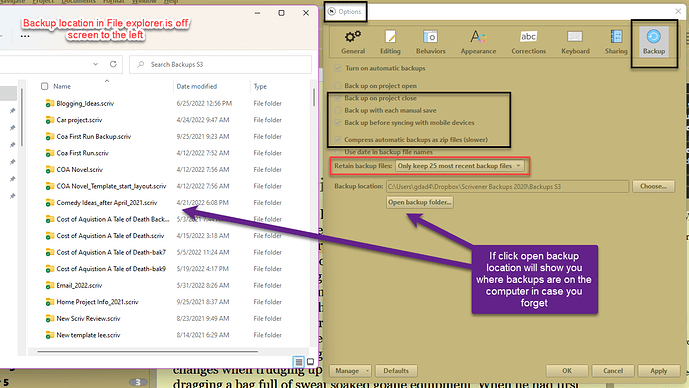Open the General options tab
This screenshot has height=388, width=689.
(353, 42)
